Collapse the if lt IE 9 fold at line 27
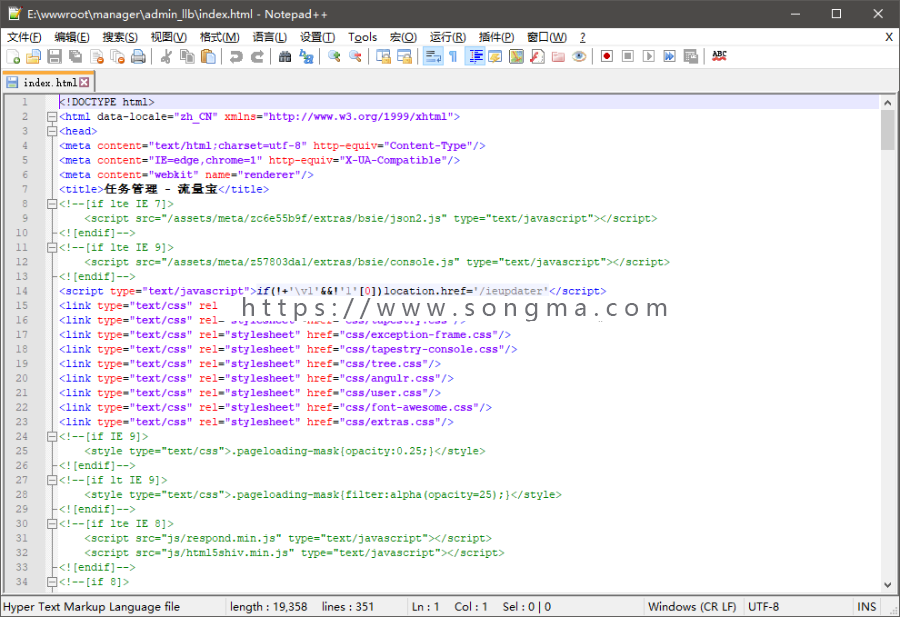Viewport: 900px width, 617px height. point(52,480)
